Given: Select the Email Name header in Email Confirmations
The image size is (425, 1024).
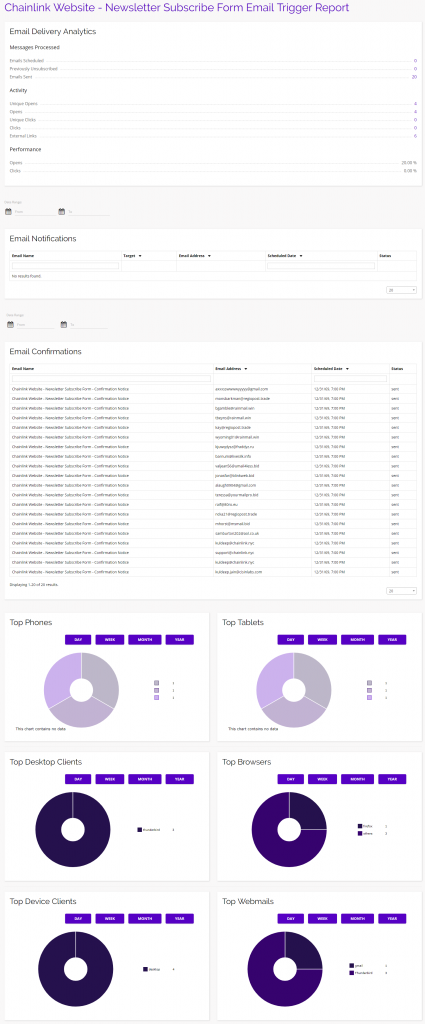Looking at the screenshot, I should (22, 369).
